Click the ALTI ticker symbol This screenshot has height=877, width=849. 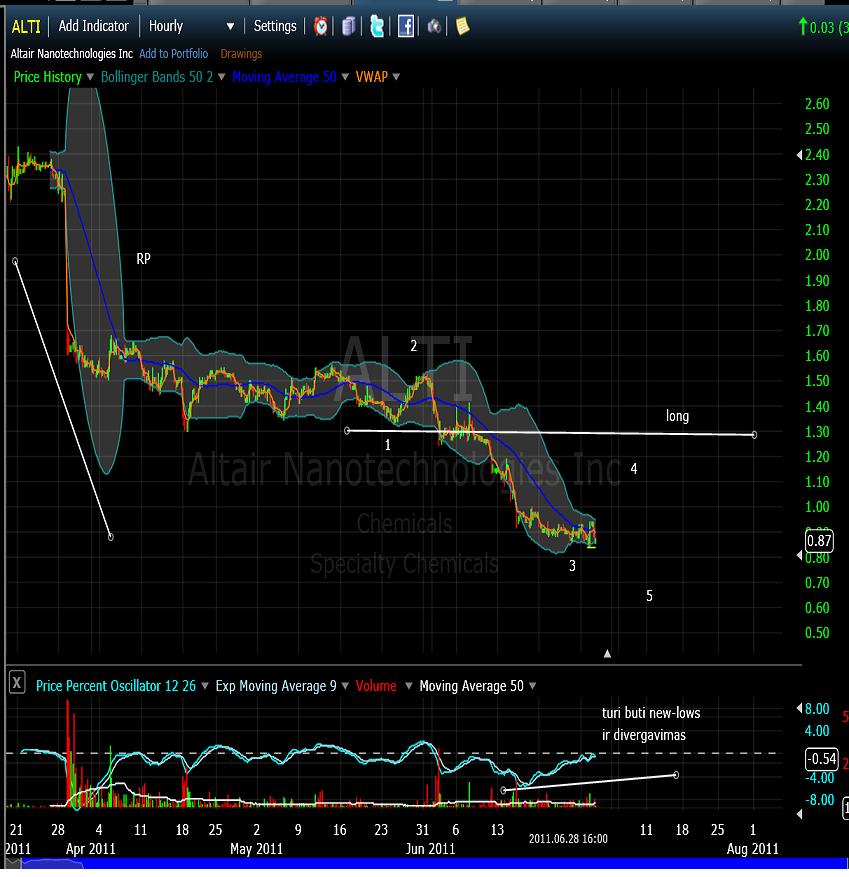[26, 26]
